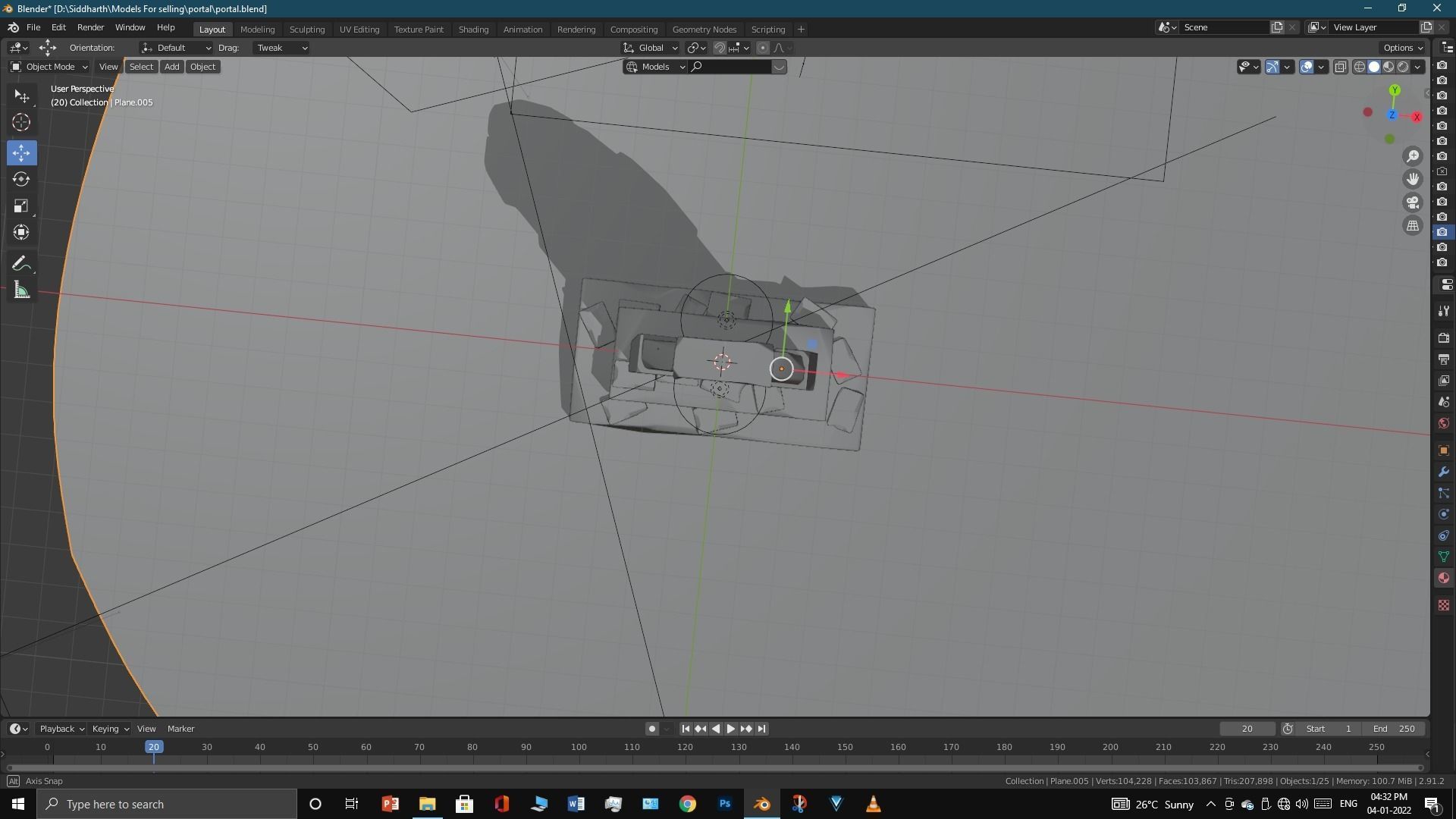
Task: Click the Marker menu in timeline
Action: click(180, 729)
